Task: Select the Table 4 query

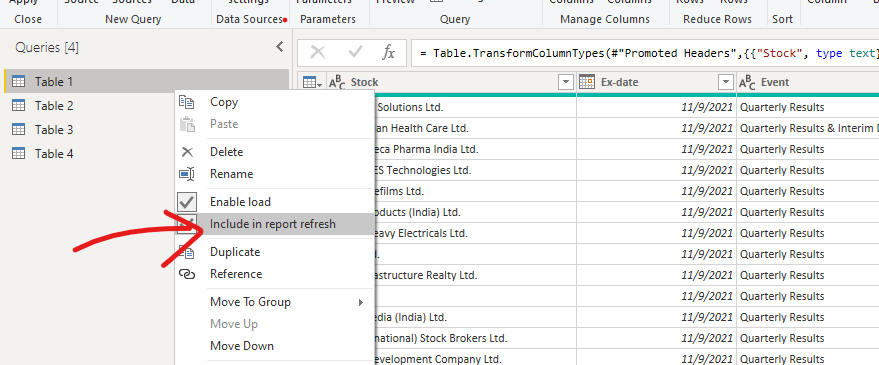Action: (54, 154)
